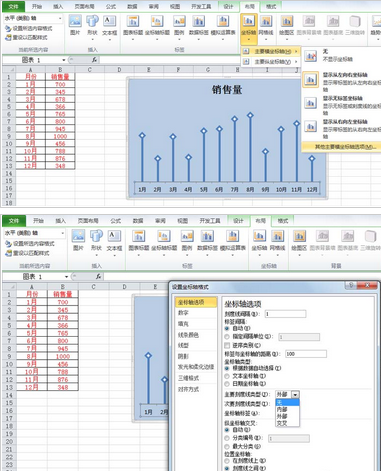Click 其他主要横坐标轴选项 at the submenu bottom
The width and height of the screenshot is (381, 471).
(x=345, y=147)
